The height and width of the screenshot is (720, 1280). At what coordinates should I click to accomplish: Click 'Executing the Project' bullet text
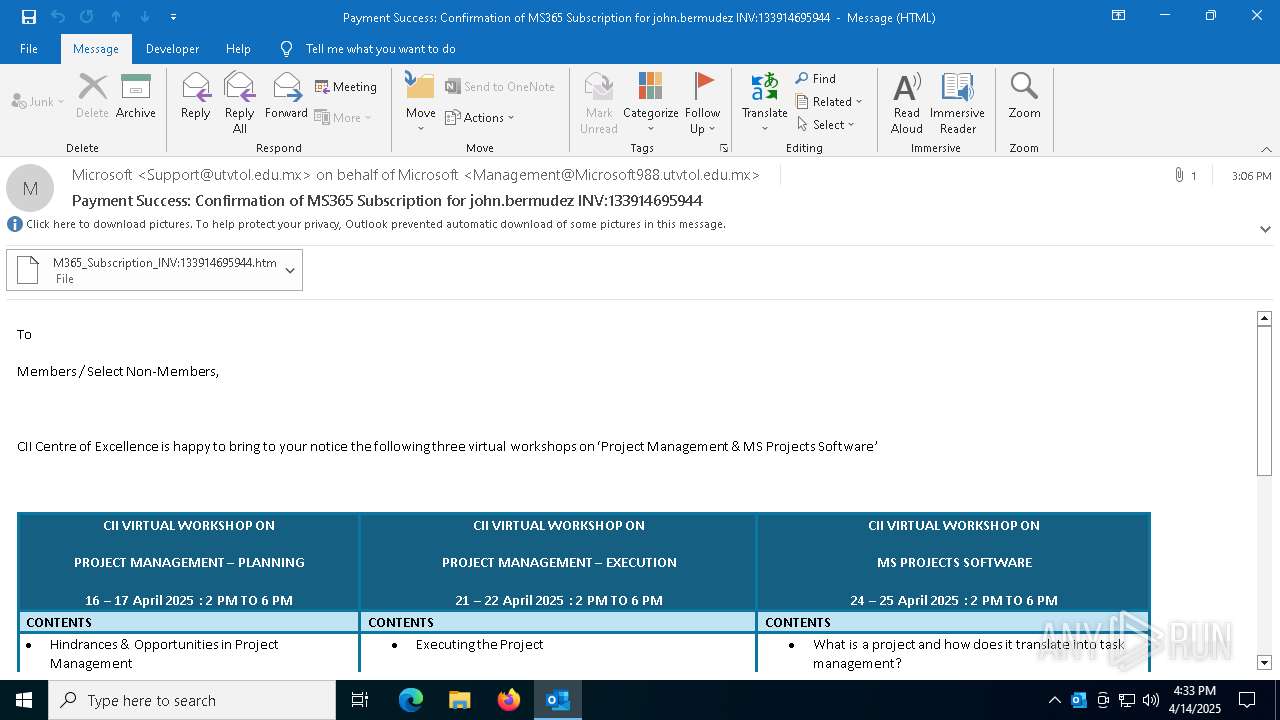[x=479, y=644]
